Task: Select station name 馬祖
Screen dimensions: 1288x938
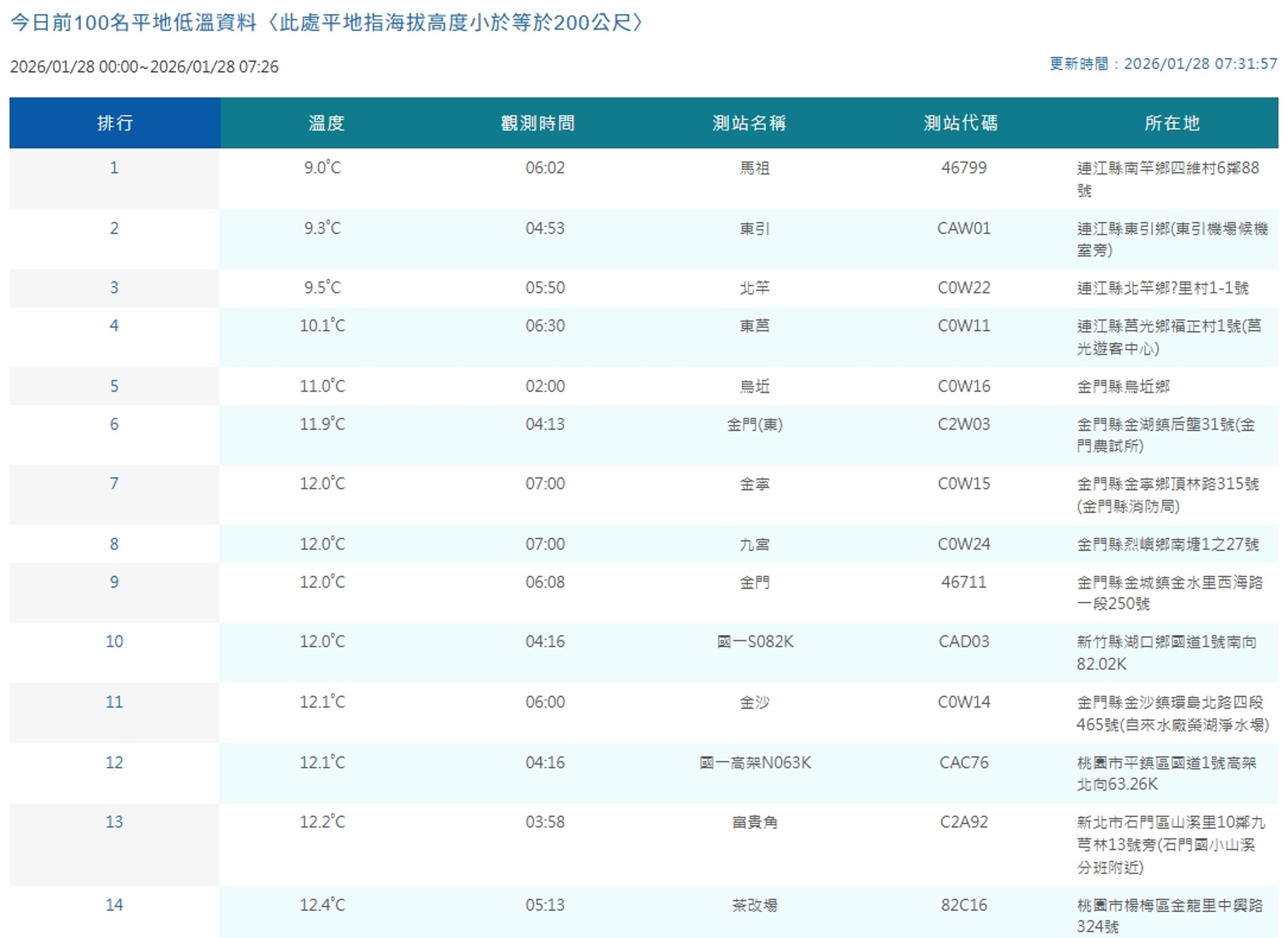Action: pyautogui.click(x=755, y=168)
